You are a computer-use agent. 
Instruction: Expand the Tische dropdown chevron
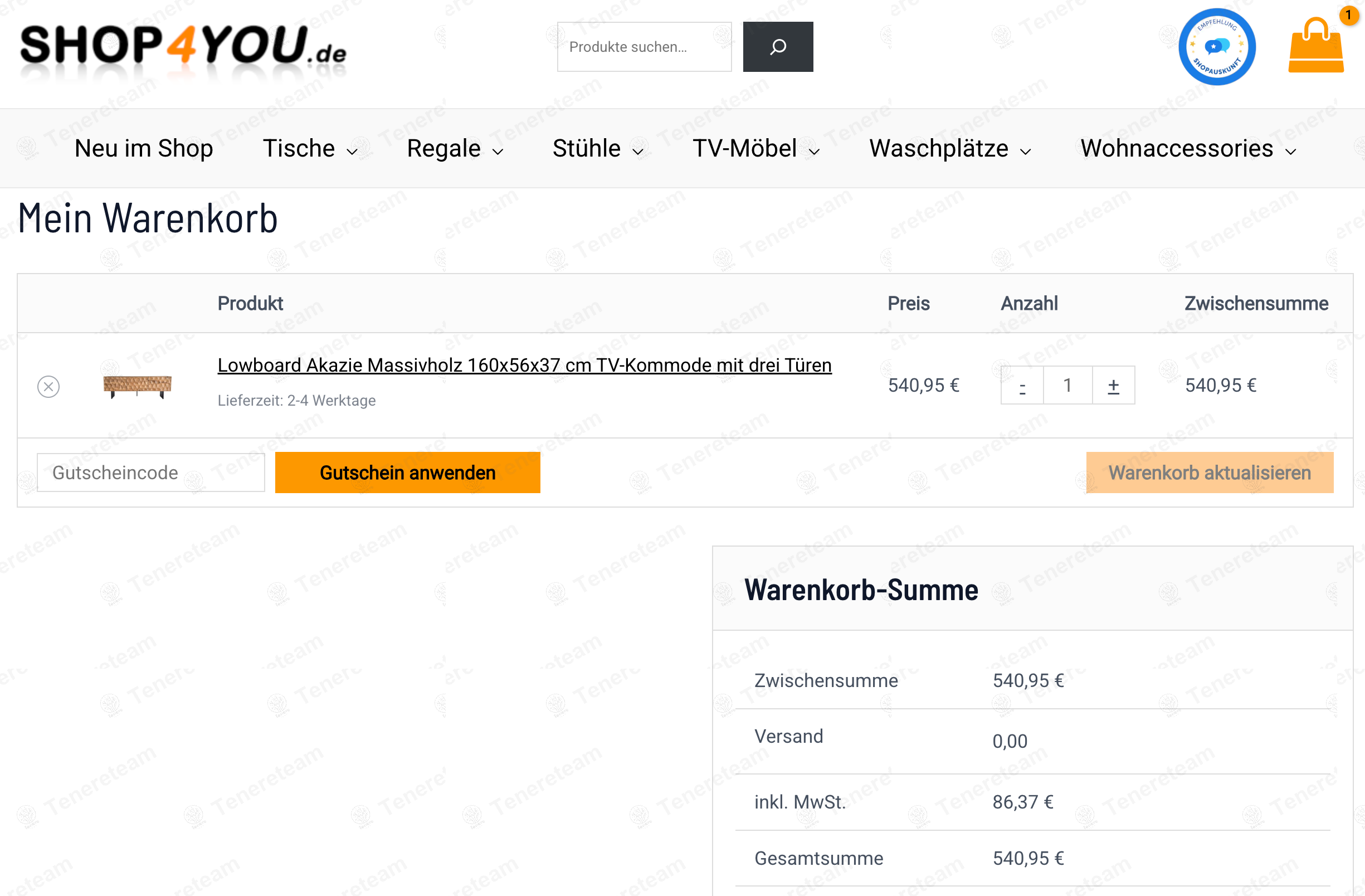pyautogui.click(x=352, y=152)
